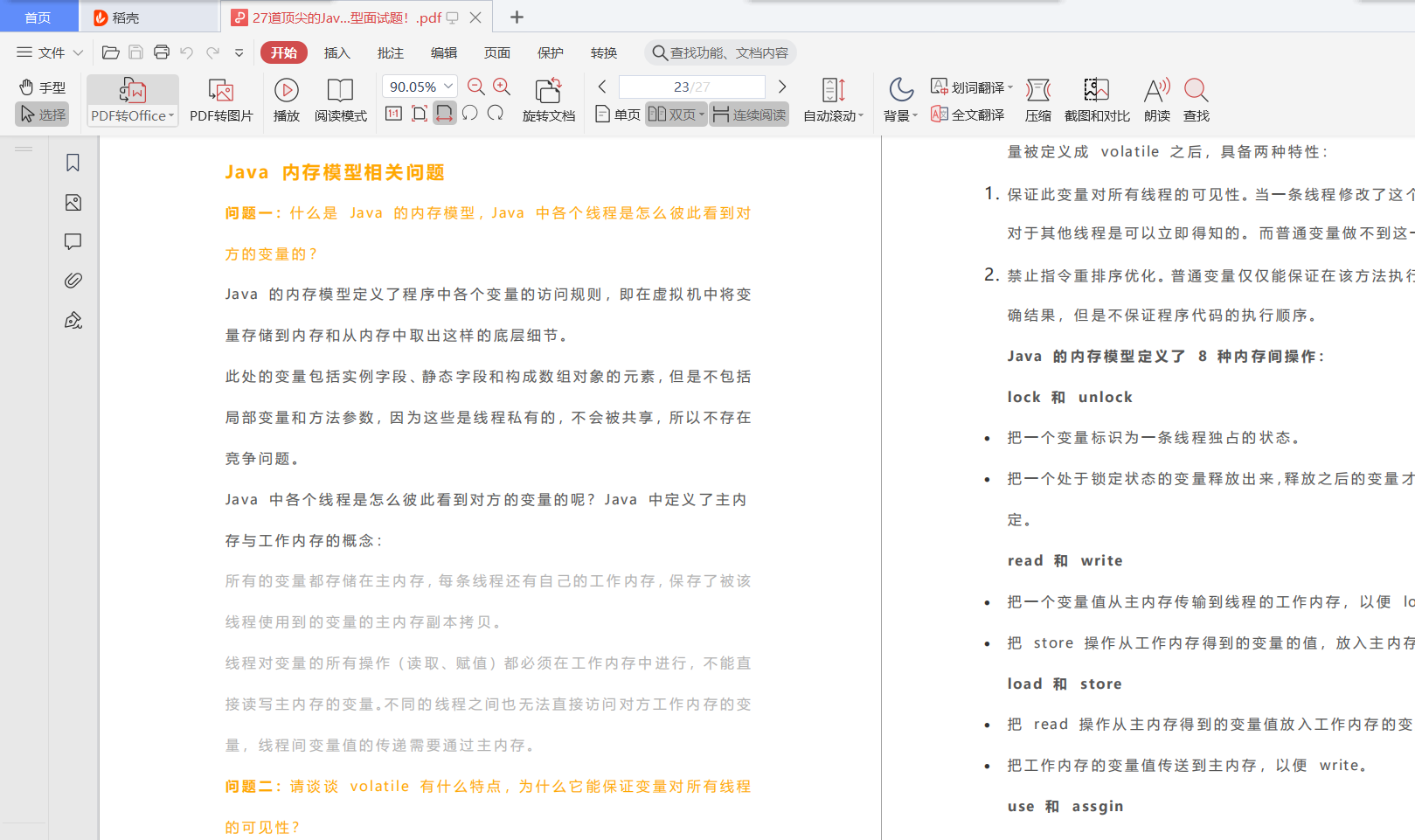Viewport: 1415px width, 840px height.
Task: Switch to 单页 single page view
Action: [x=617, y=115]
